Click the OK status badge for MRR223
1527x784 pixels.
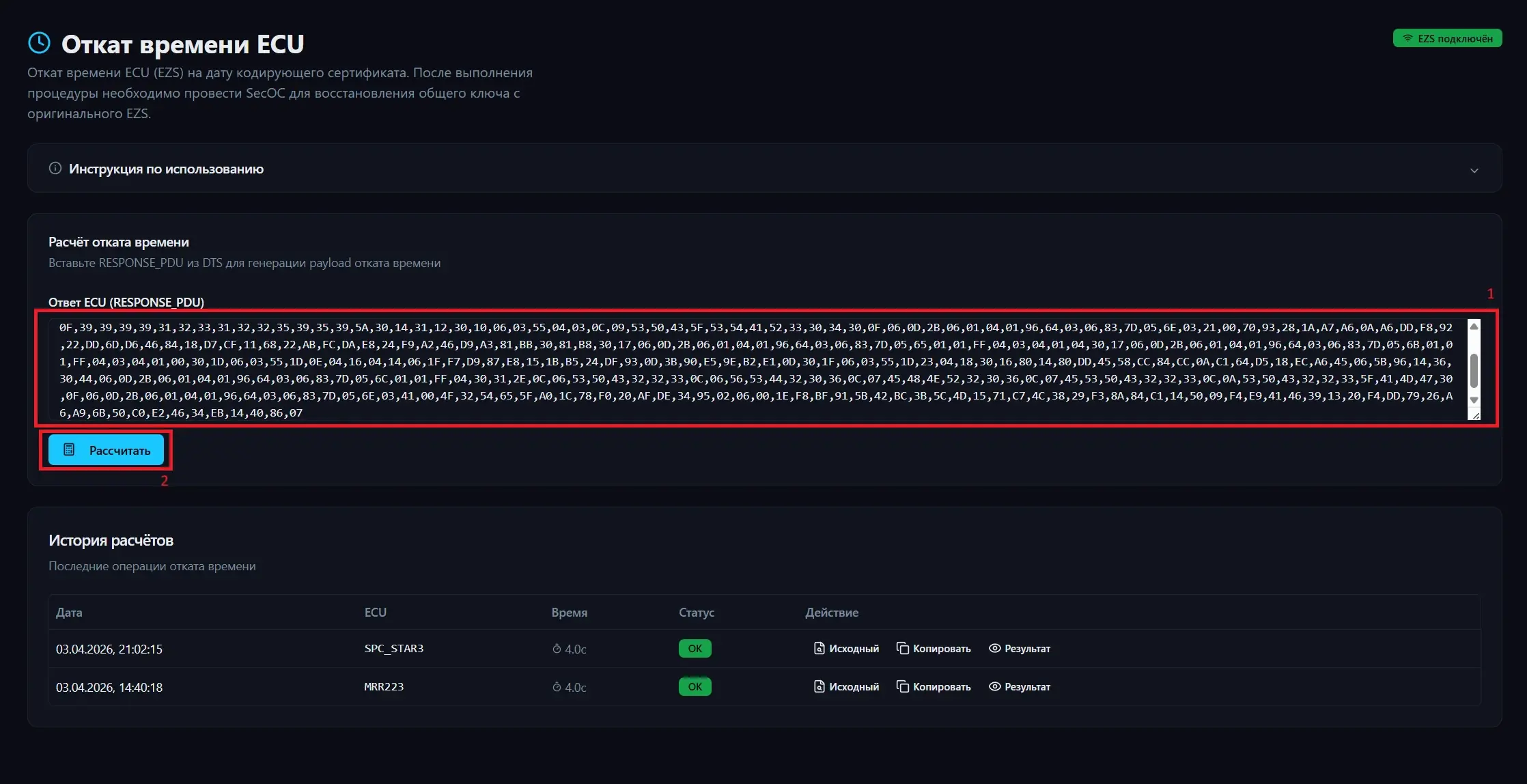click(x=695, y=686)
